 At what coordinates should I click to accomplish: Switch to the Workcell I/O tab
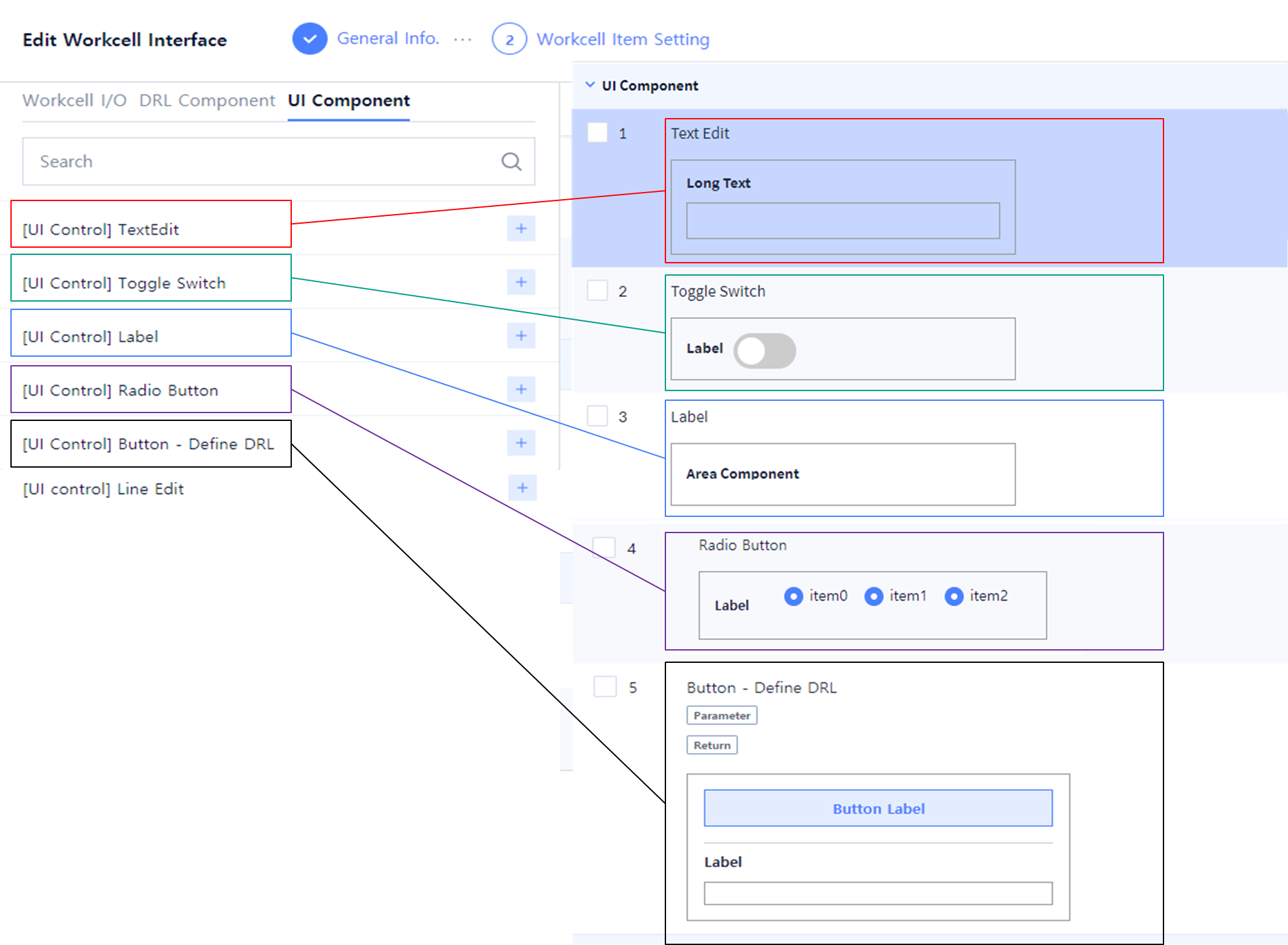coord(75,101)
